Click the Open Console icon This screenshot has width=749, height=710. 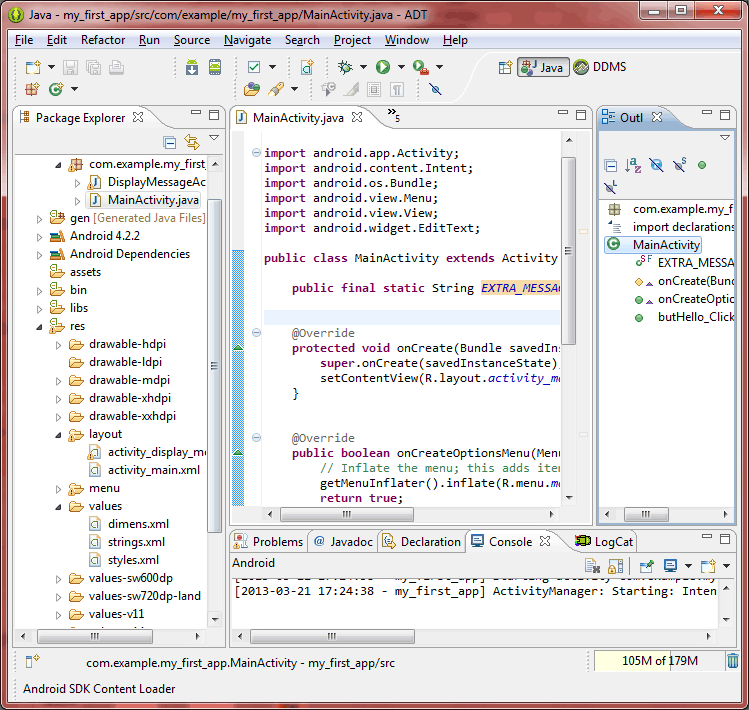coord(708,566)
